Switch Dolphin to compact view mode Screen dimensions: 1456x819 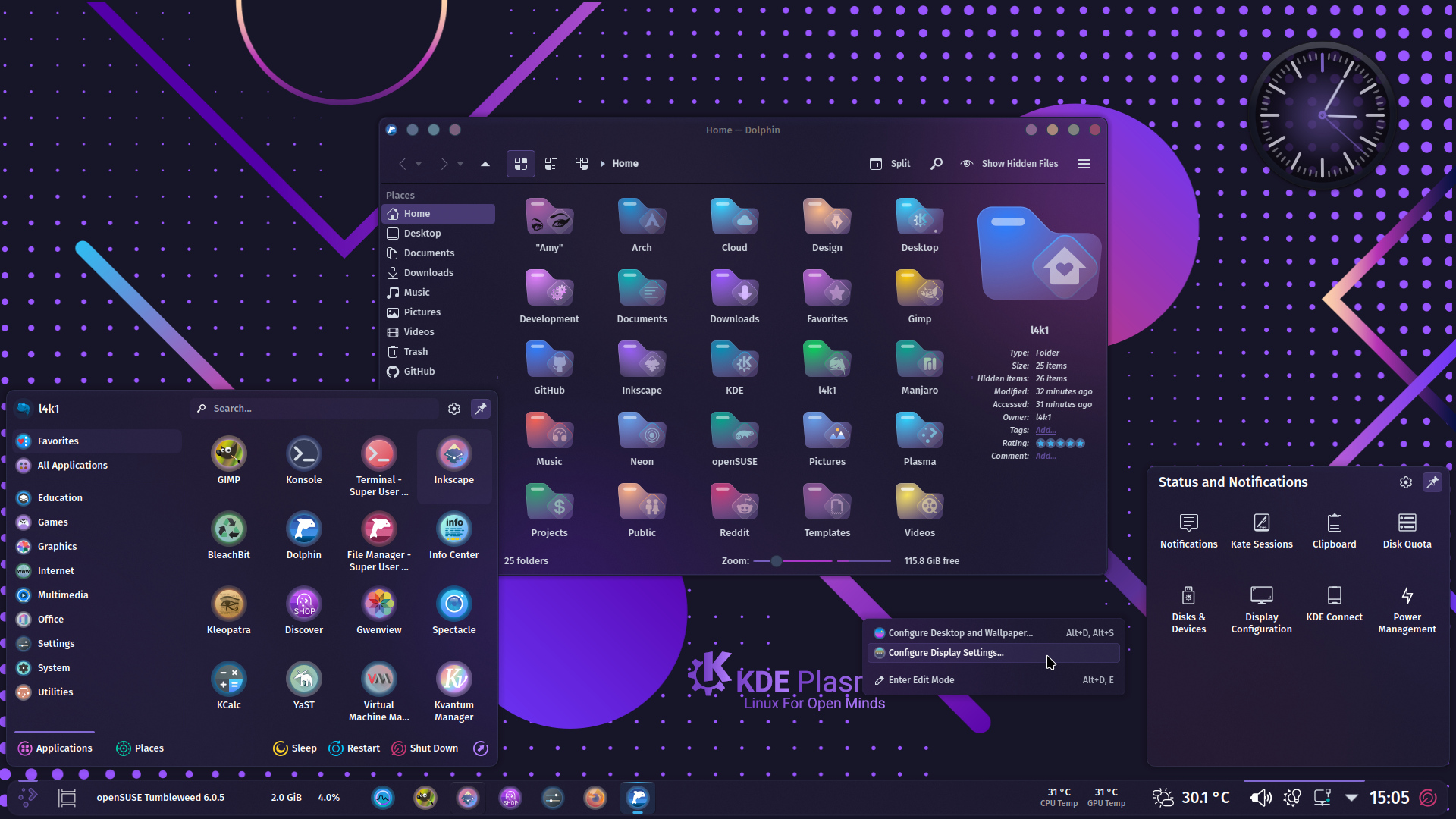click(x=551, y=164)
